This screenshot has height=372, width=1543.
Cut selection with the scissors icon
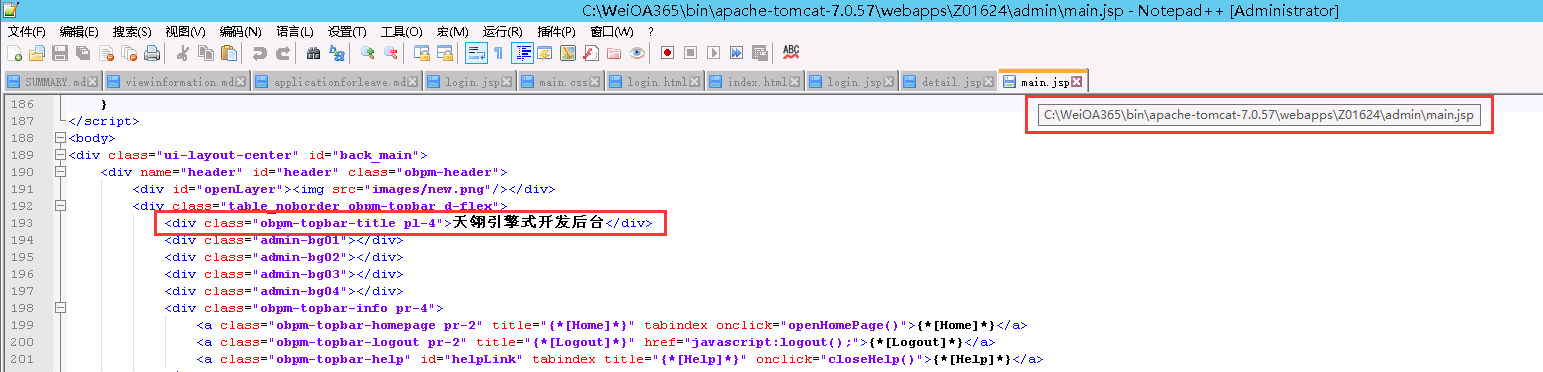[183, 53]
